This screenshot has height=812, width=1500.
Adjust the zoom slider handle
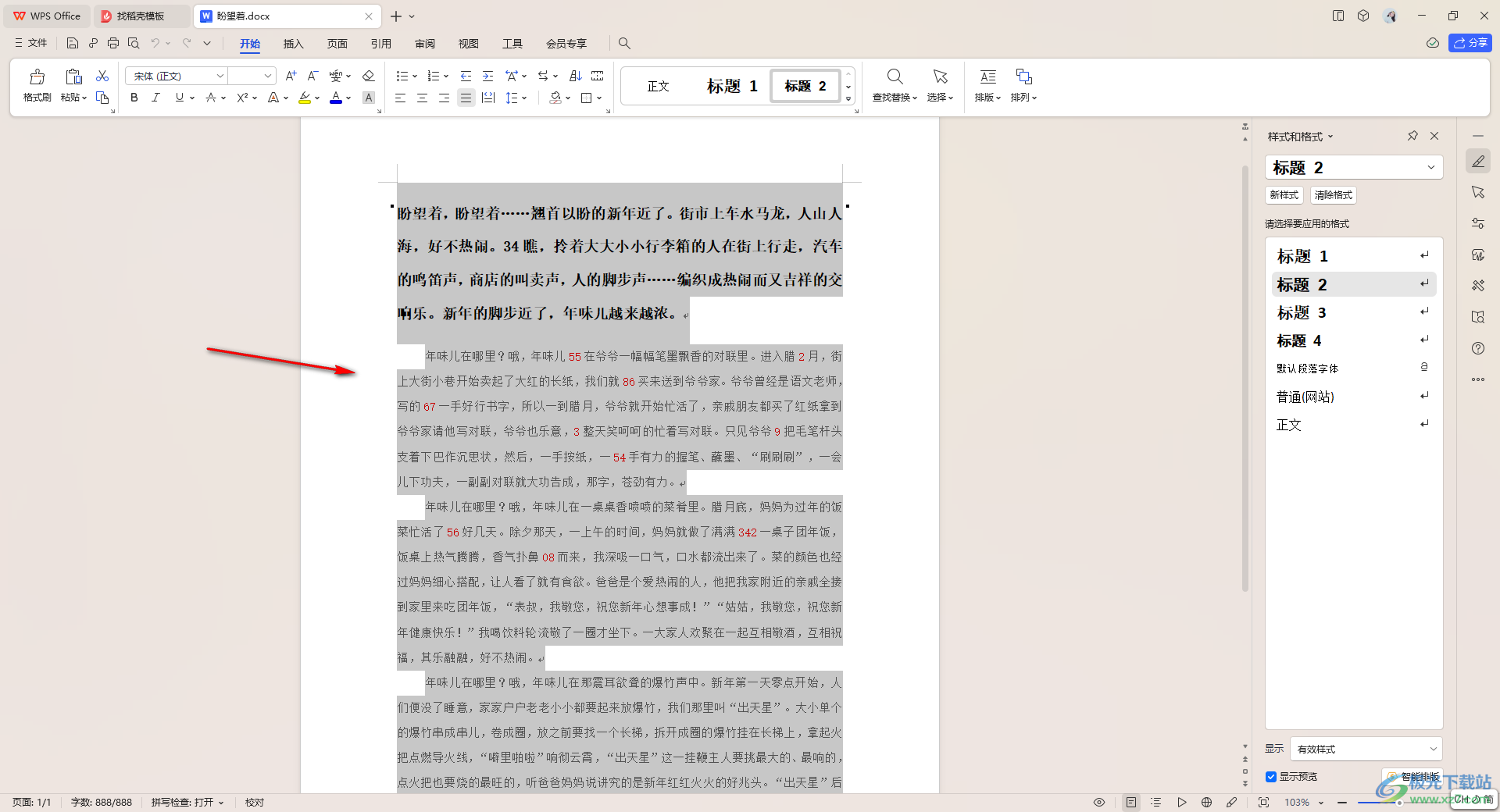click(x=1399, y=802)
